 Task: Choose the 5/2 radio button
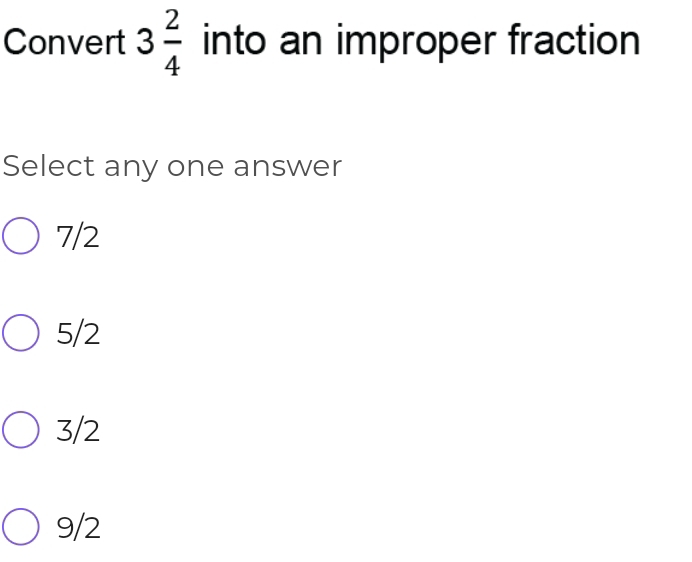20,334
